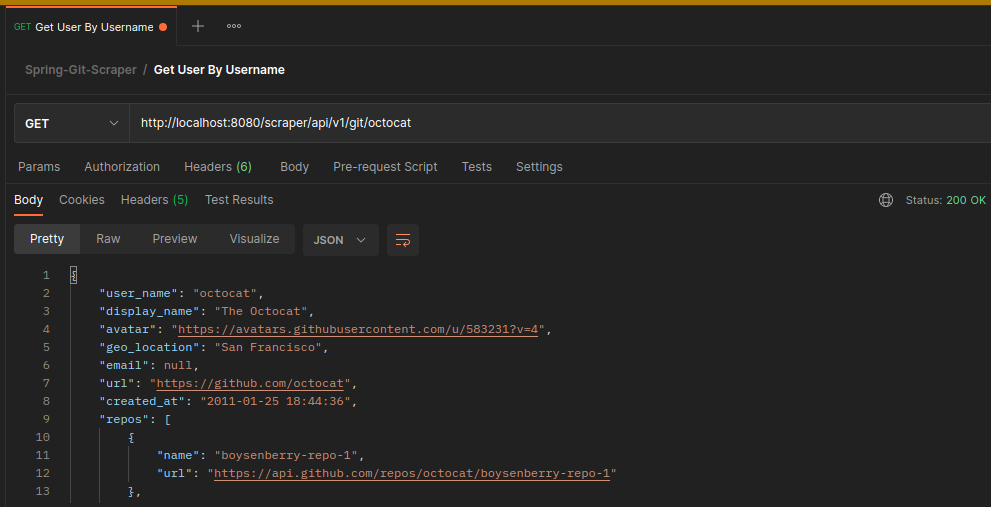Select the Pretty view mode

click(x=47, y=239)
